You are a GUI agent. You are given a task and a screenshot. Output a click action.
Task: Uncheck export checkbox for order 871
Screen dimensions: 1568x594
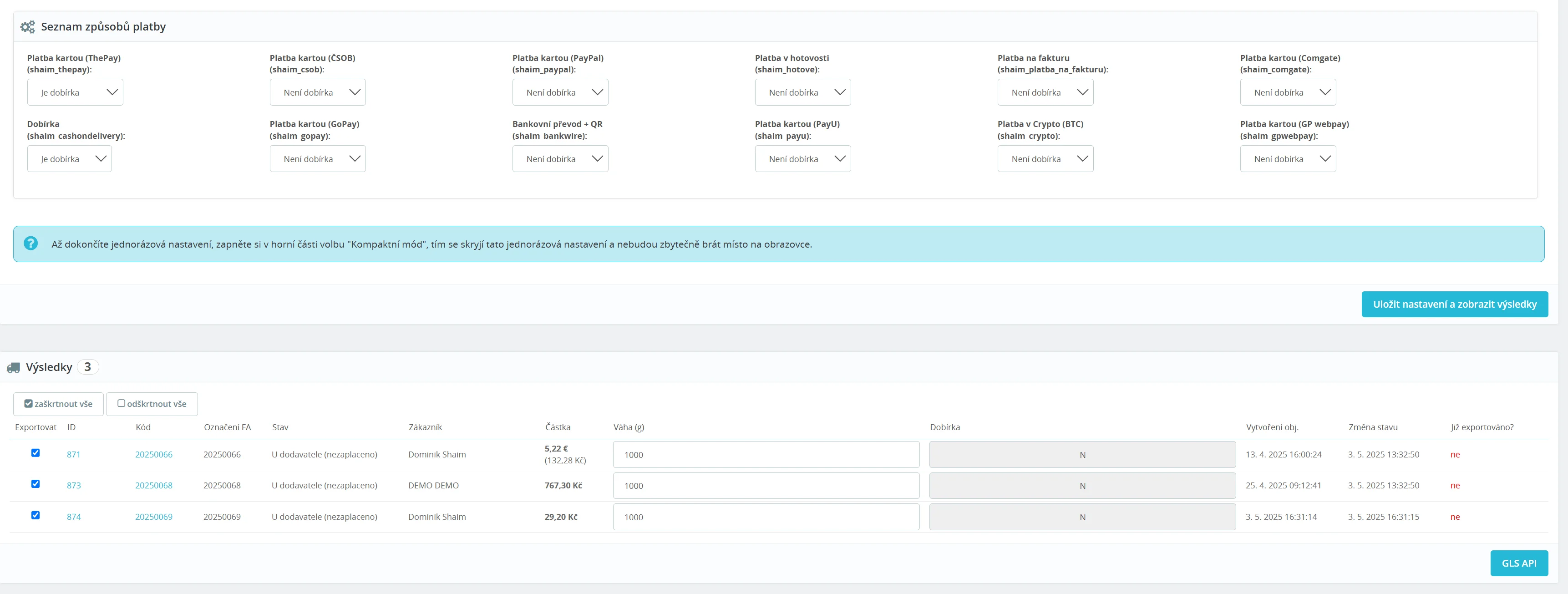(x=36, y=453)
